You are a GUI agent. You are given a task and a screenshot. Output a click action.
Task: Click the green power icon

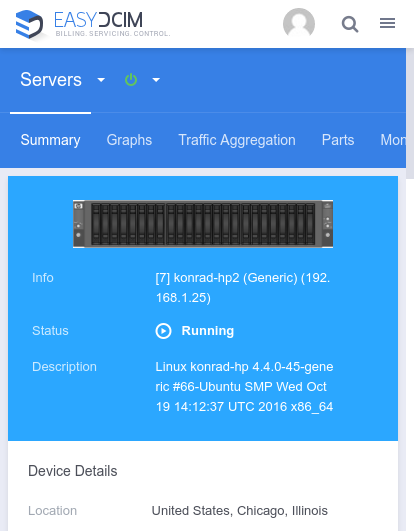pos(131,80)
